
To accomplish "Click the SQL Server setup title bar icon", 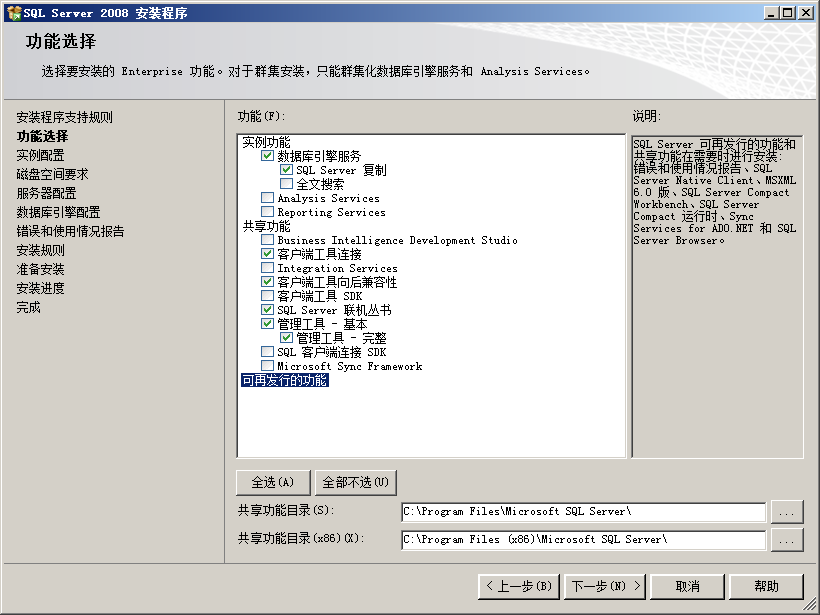I will (12, 13).
